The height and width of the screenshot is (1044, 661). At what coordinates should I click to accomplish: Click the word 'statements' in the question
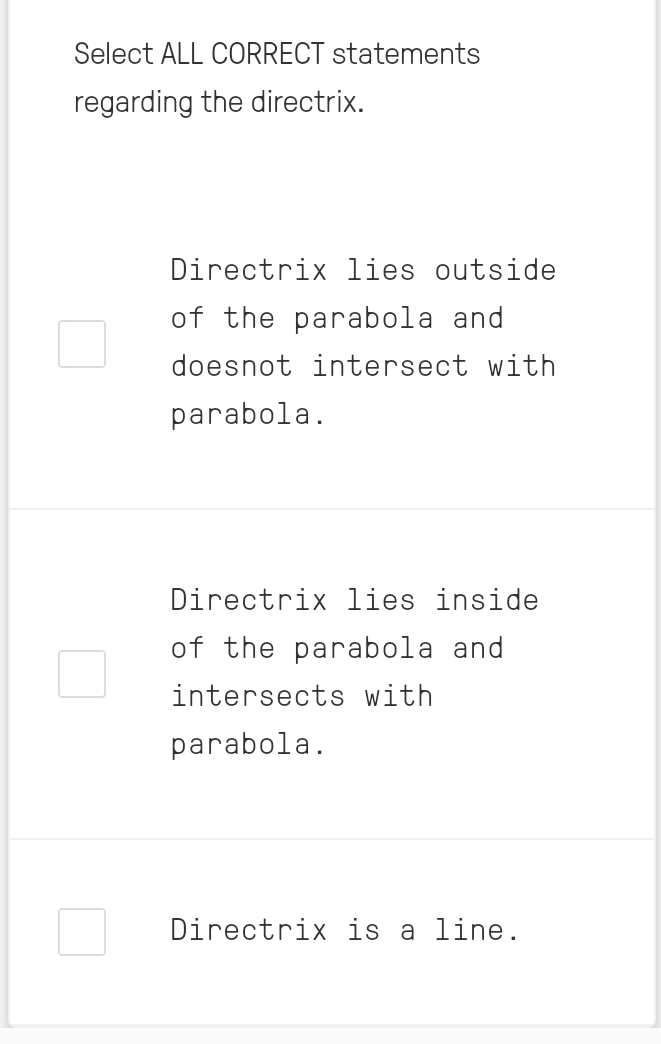coord(406,54)
